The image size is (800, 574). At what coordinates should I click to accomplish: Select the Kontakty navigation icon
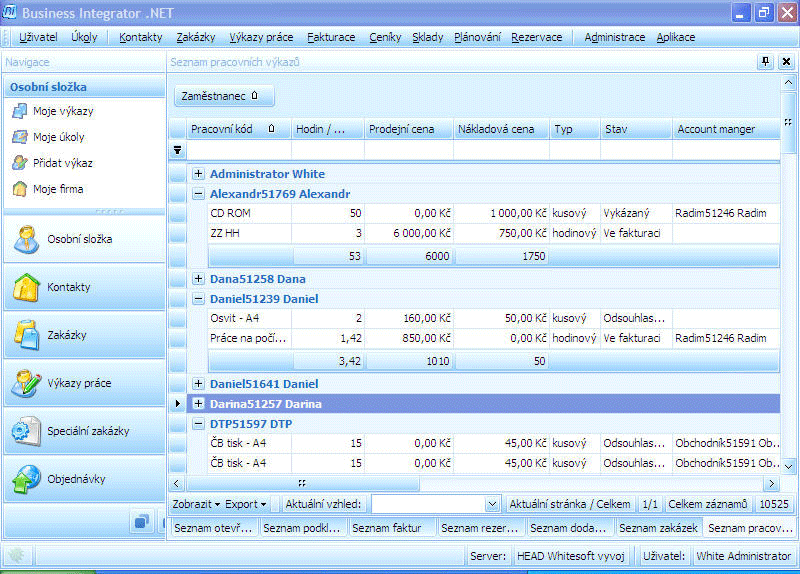click(x=26, y=287)
